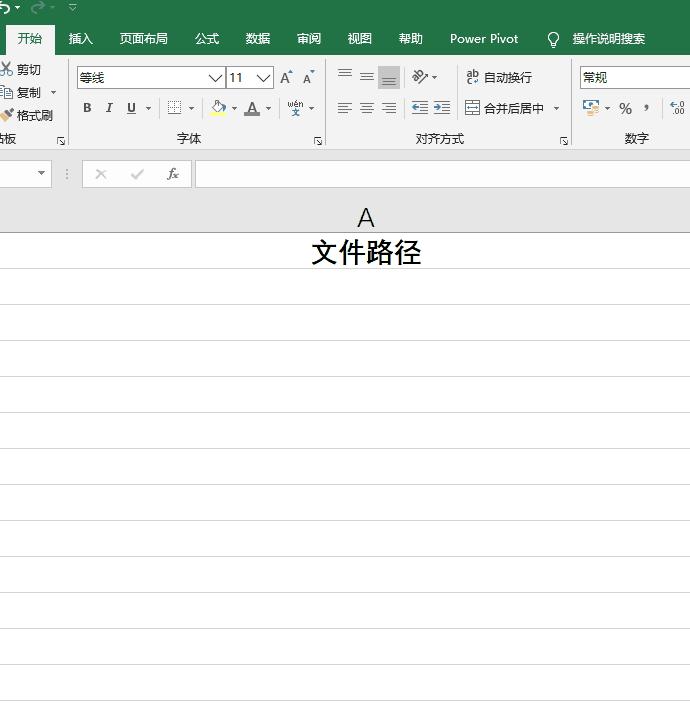Image resolution: width=690 pixels, height=728 pixels.
Task: Click the Redo arrow icon
Action: pyautogui.click(x=38, y=7)
